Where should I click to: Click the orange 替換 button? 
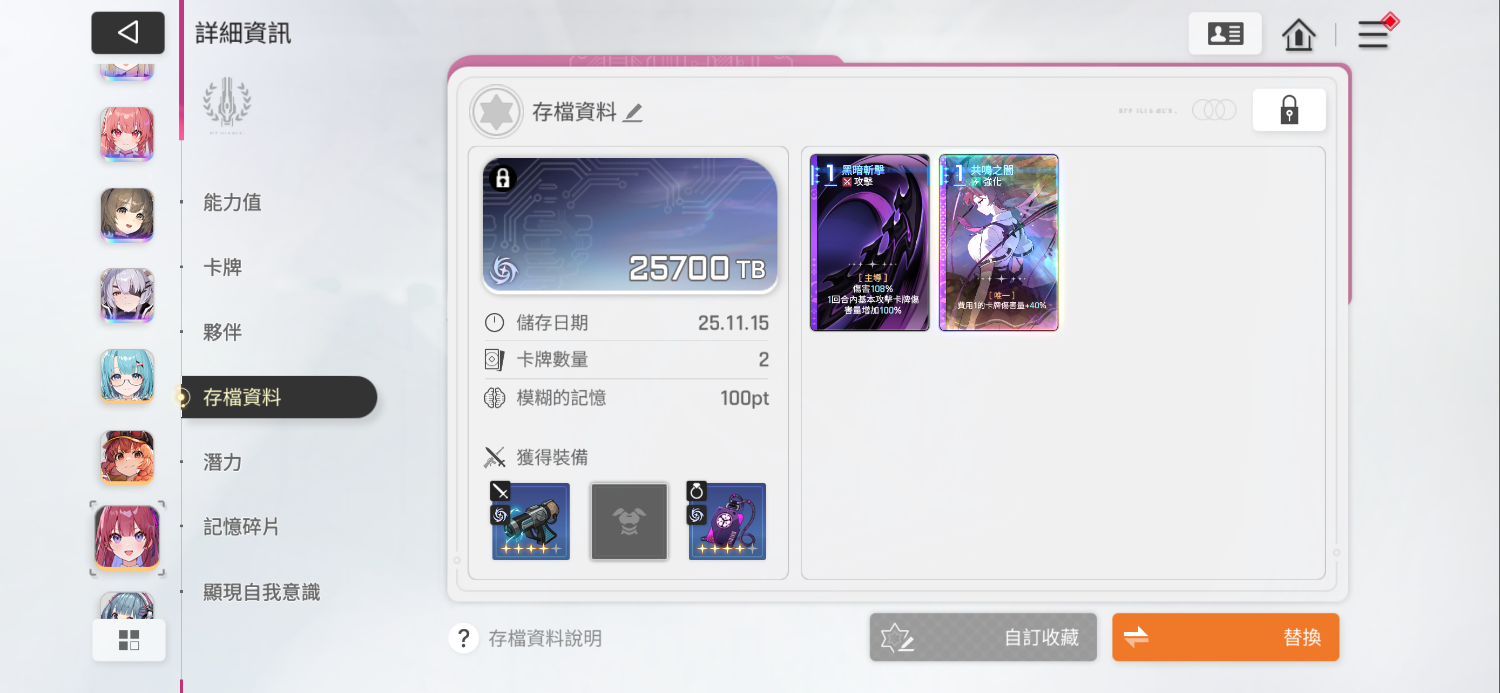(1225, 637)
